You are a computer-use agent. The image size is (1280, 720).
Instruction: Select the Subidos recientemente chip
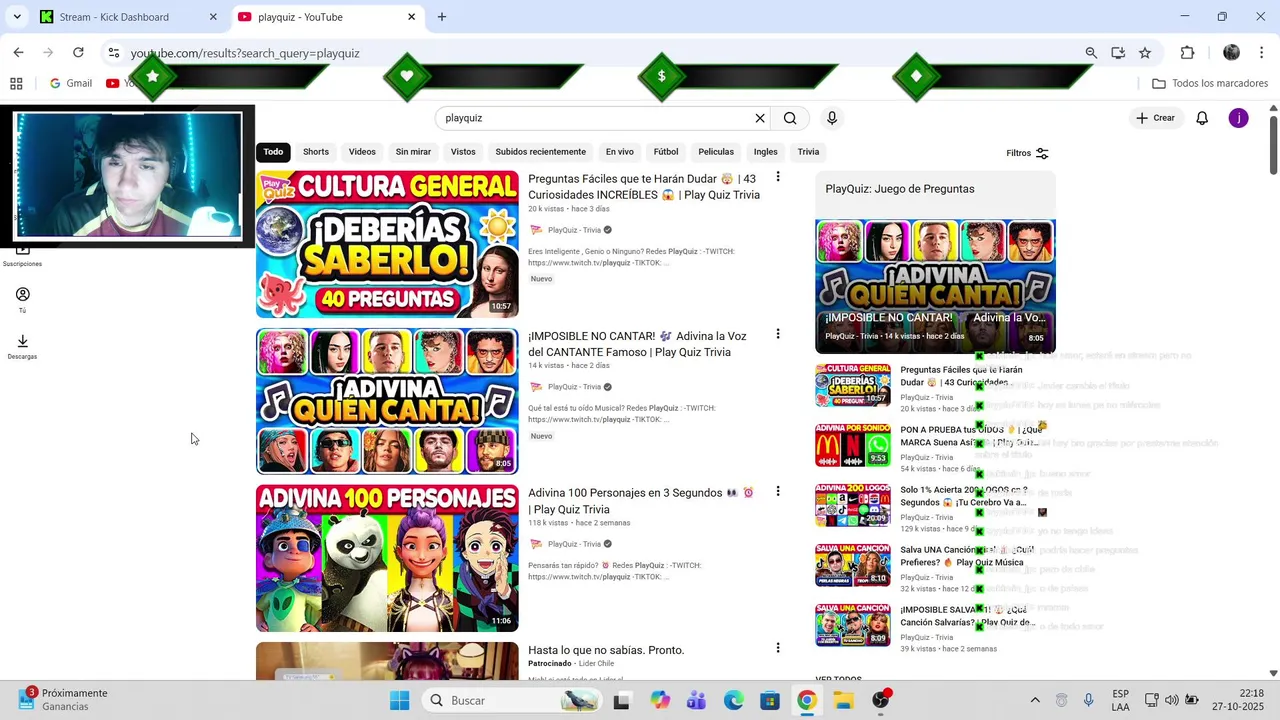[x=540, y=152]
